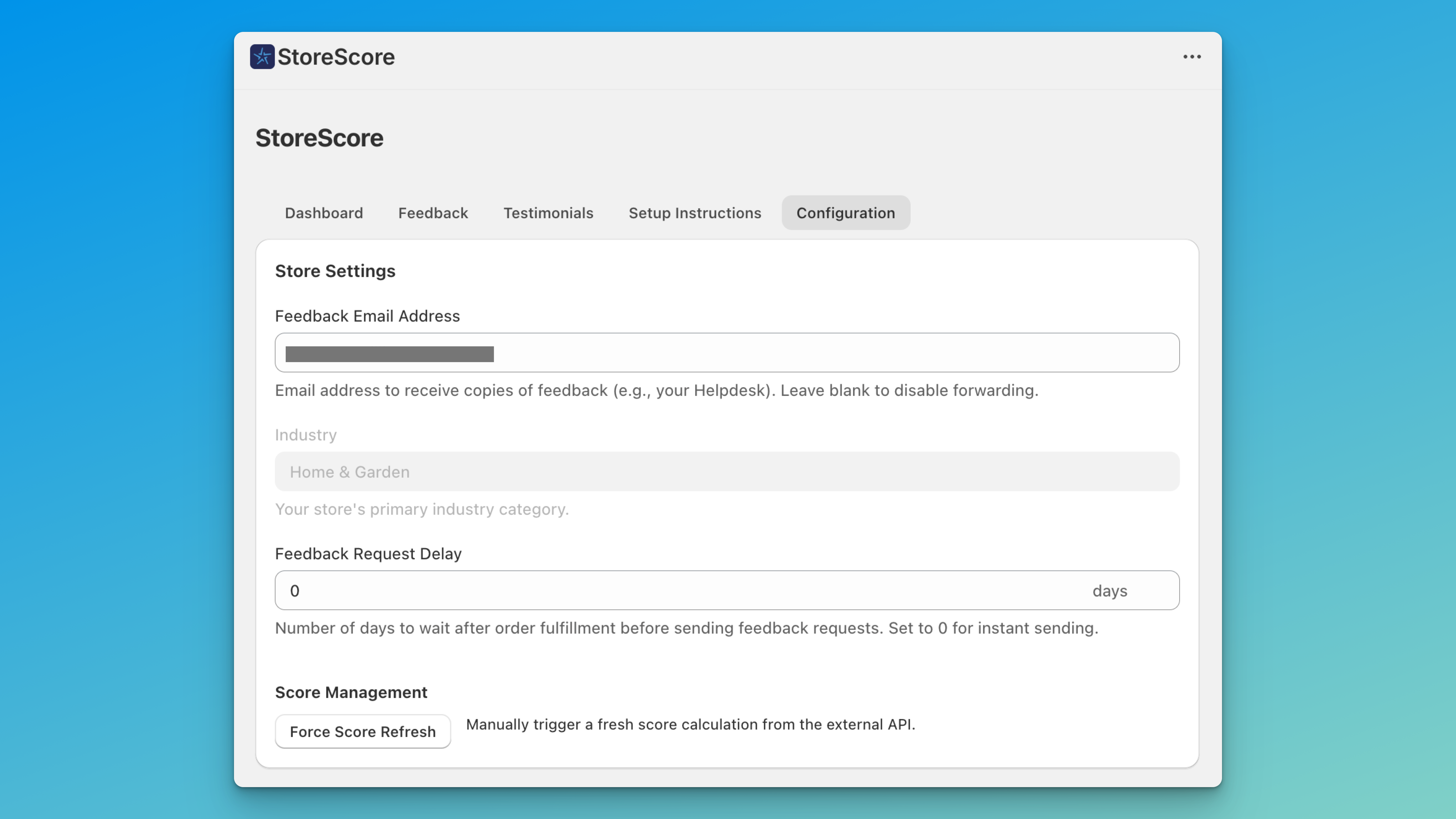This screenshot has width=1456, height=819.
Task: Switch to the Dashboard tab
Action: coord(324,213)
